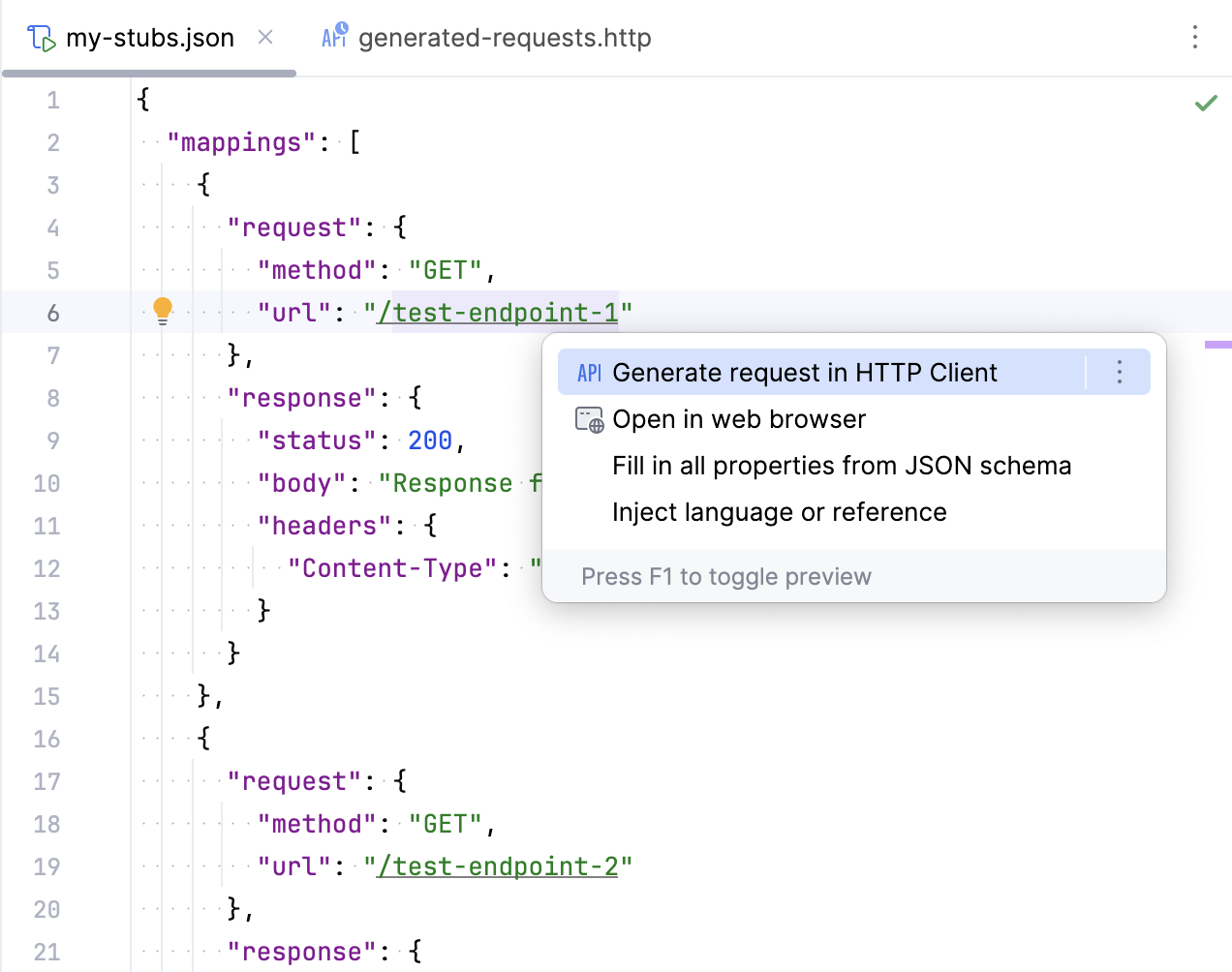Choose Inject language or reference
1232x972 pixels.
779,511
